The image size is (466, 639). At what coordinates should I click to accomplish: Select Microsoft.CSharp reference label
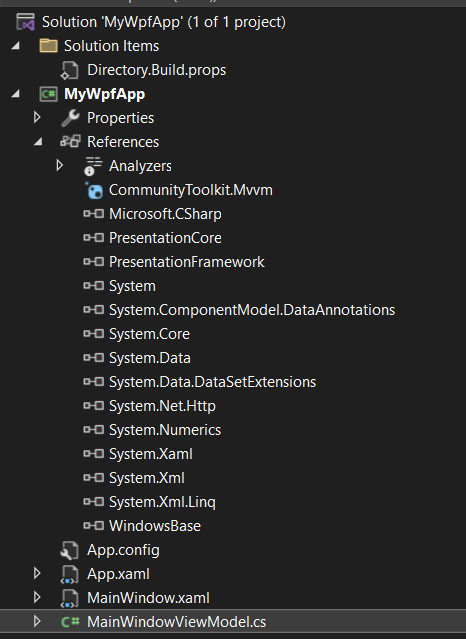[165, 214]
